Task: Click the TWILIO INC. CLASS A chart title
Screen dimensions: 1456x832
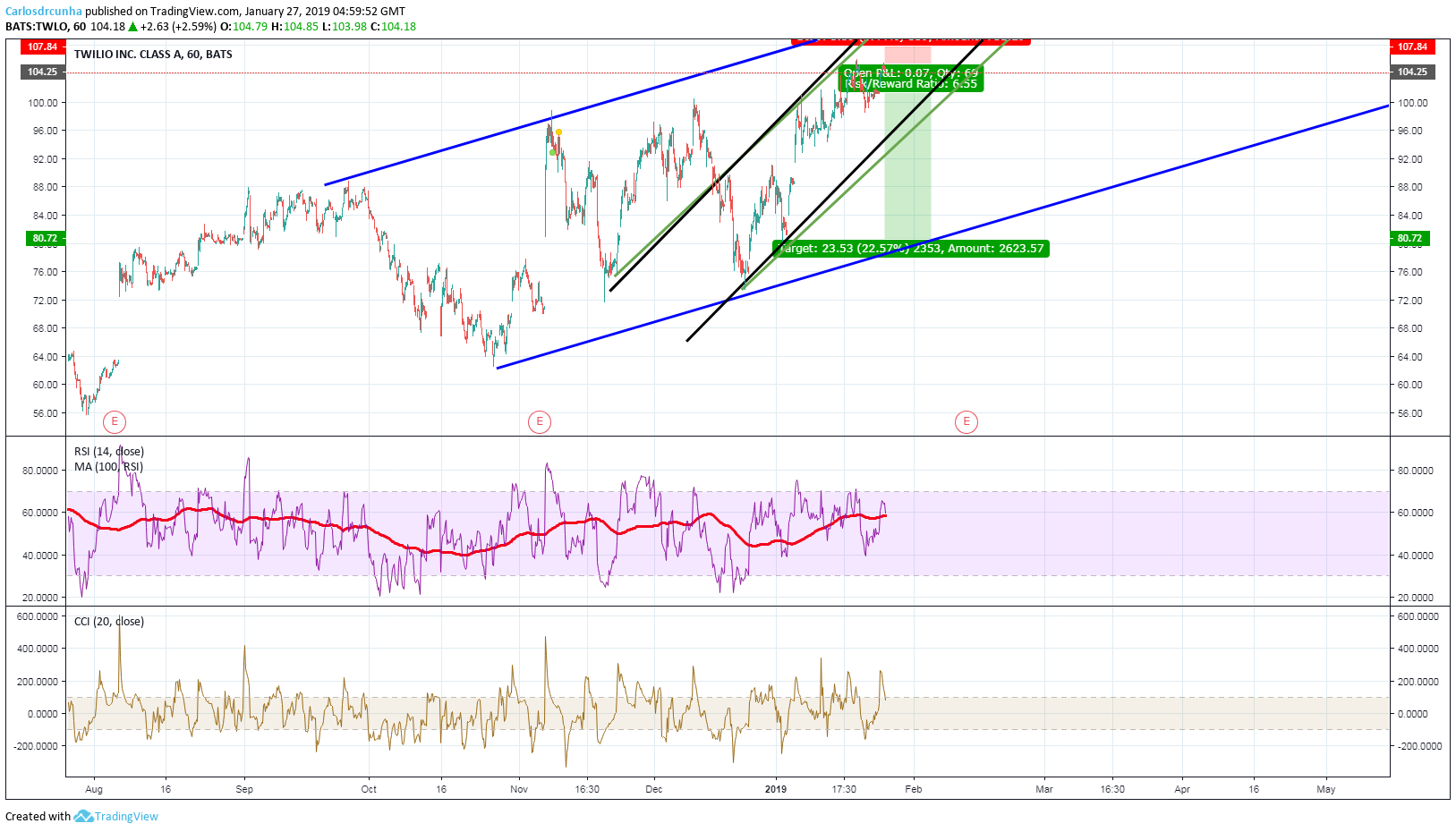Action: [x=153, y=55]
